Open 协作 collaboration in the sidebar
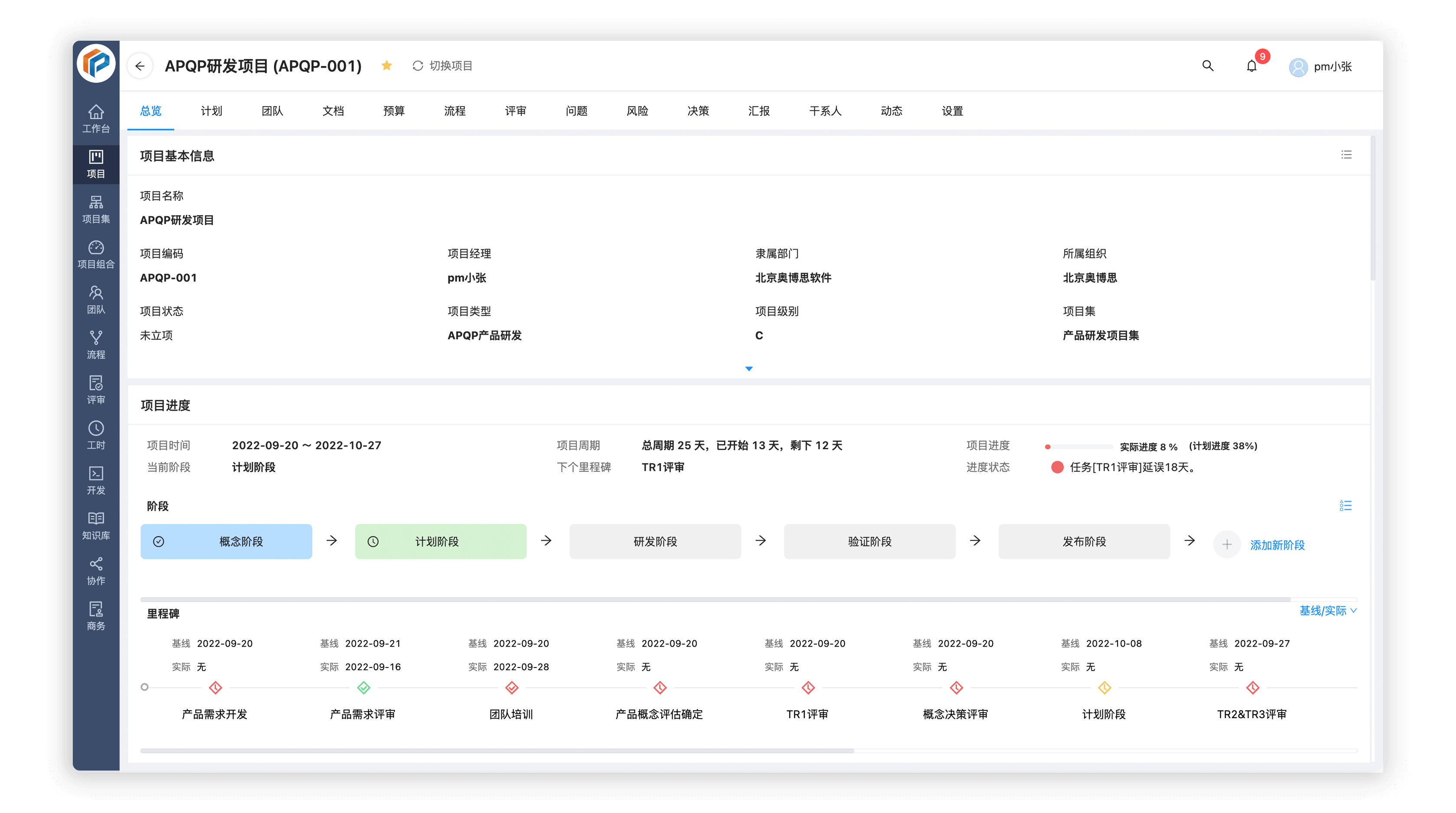 tap(95, 571)
